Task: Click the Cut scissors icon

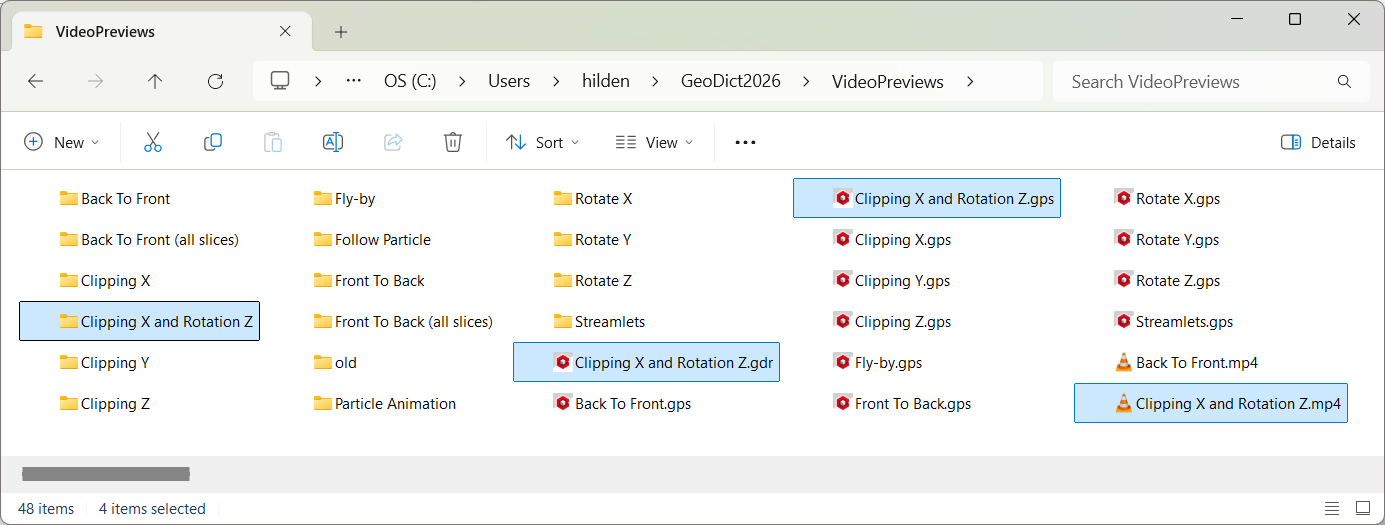Action: coord(153,142)
